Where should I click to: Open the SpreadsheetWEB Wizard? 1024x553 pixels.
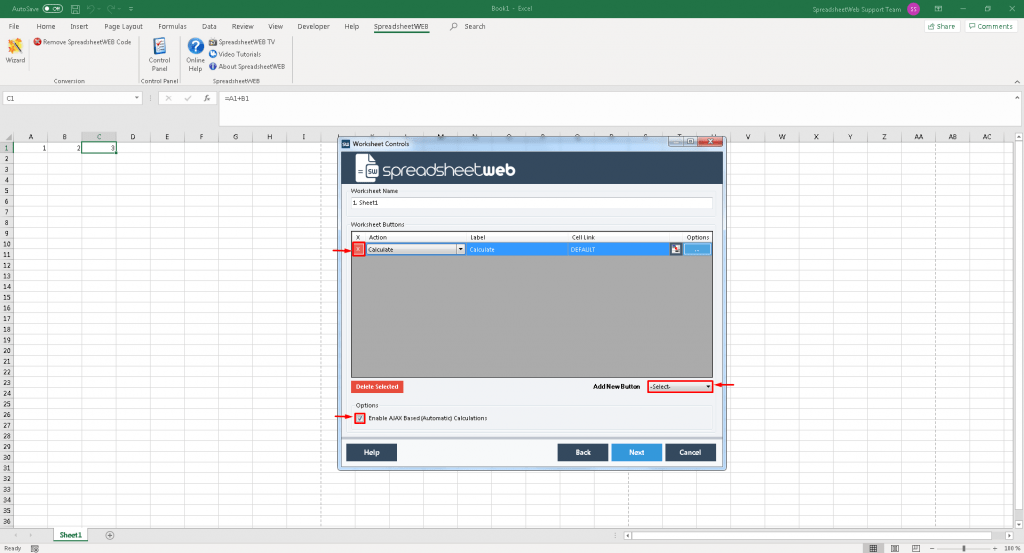tap(15, 51)
